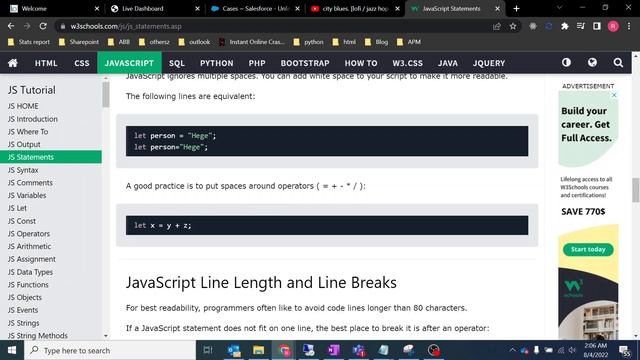Open Task View on taskbar
The height and width of the screenshot is (360, 640).
pos(208,350)
